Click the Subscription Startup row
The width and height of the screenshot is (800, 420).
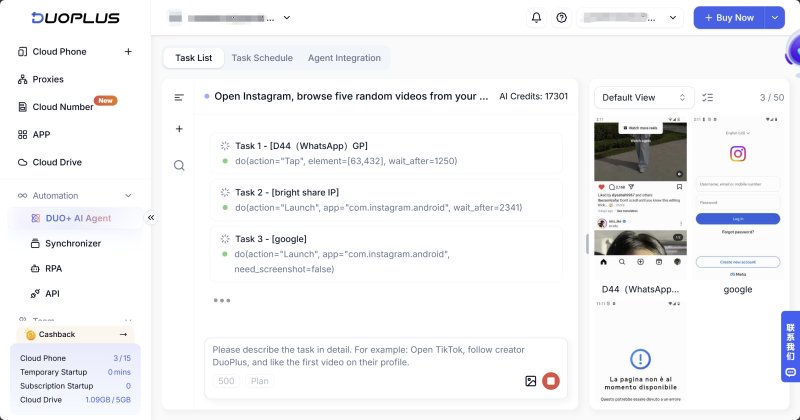point(76,386)
